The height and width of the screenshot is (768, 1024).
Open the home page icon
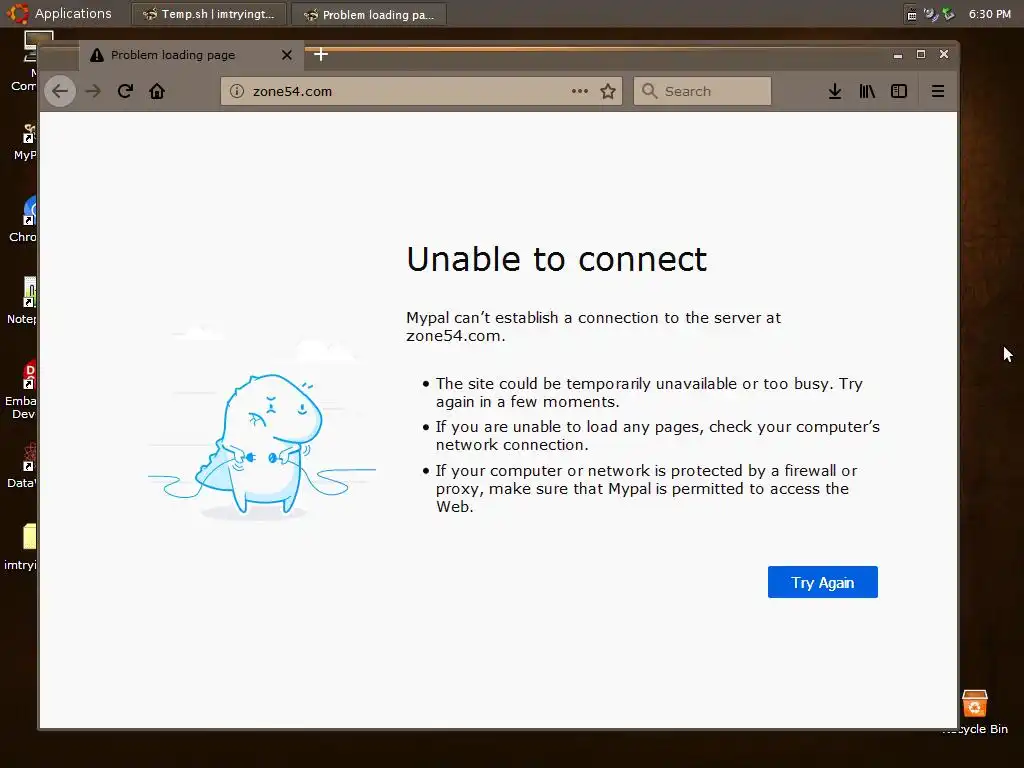pos(157,91)
